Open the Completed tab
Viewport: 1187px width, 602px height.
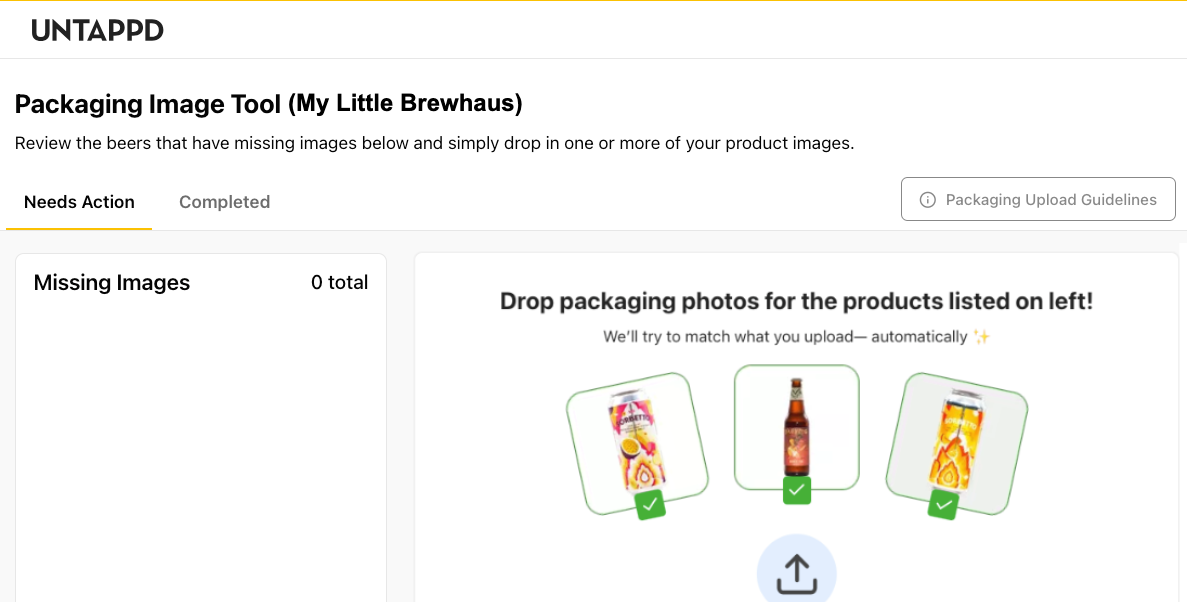pos(224,202)
